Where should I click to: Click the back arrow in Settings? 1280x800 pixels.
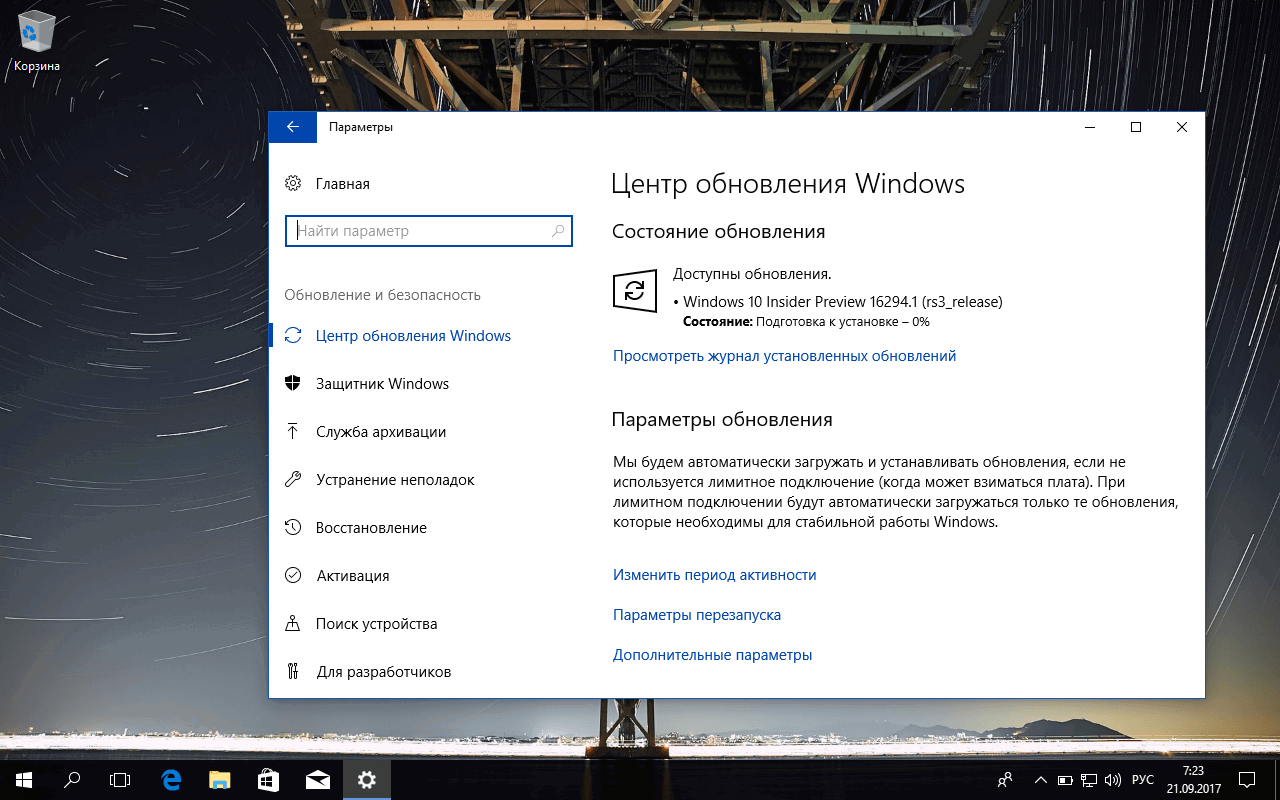coord(292,127)
